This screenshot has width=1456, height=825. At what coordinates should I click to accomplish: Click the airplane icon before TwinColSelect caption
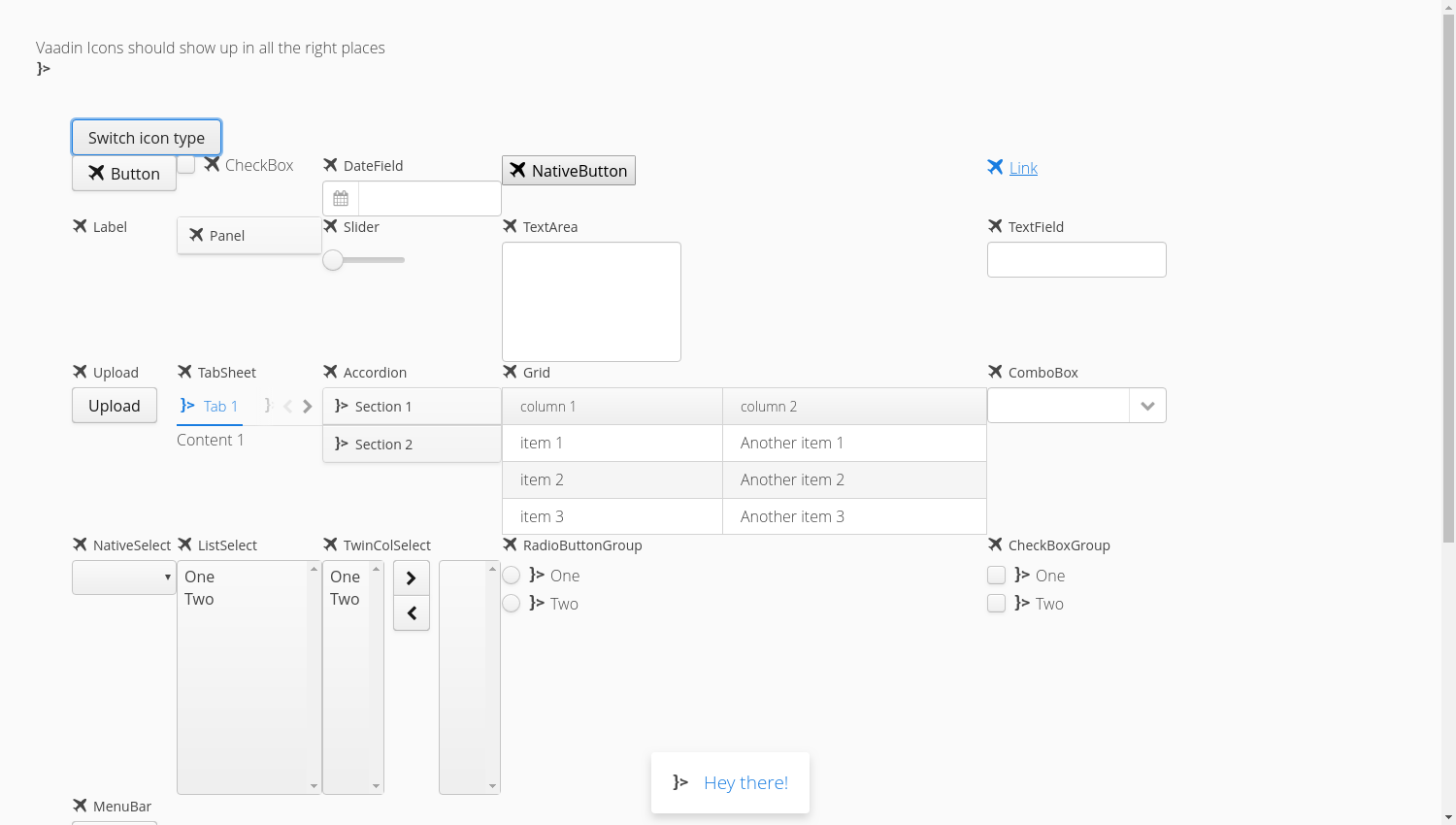point(330,544)
